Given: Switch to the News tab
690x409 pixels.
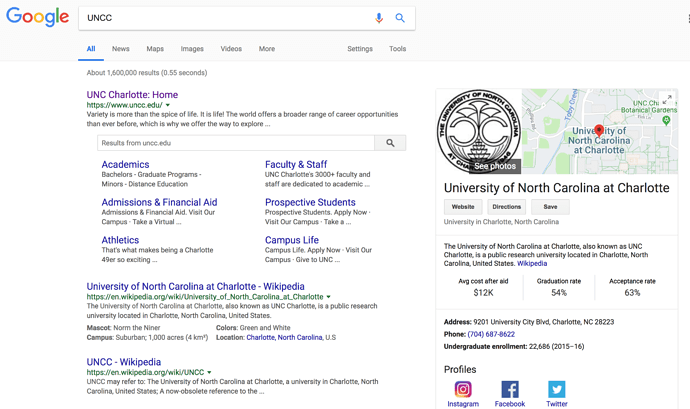Looking at the screenshot, I should click(121, 49).
